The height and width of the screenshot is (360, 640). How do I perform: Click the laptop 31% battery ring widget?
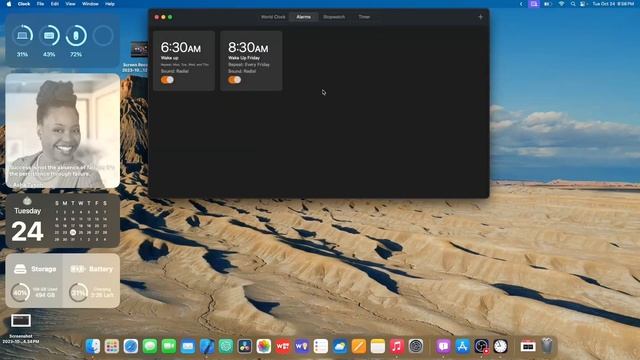tap(22, 40)
